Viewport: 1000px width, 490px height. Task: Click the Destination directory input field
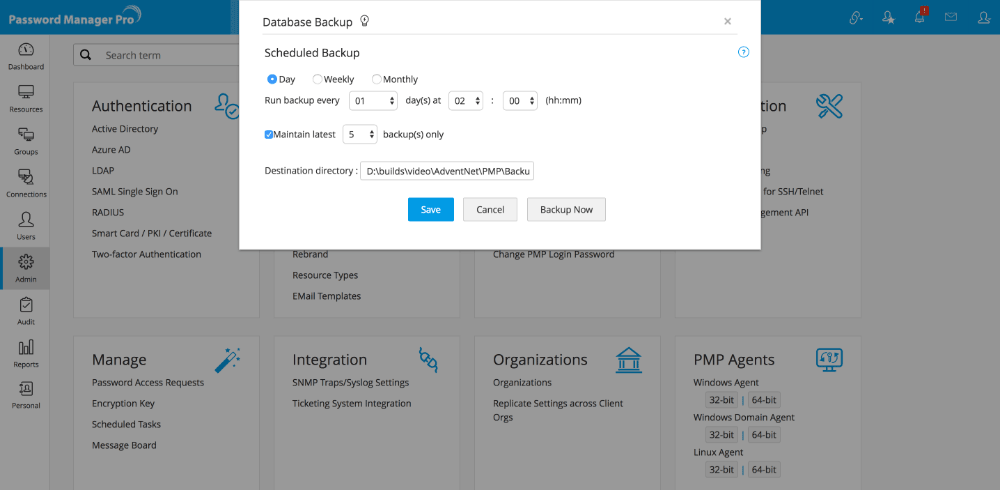tap(447, 171)
